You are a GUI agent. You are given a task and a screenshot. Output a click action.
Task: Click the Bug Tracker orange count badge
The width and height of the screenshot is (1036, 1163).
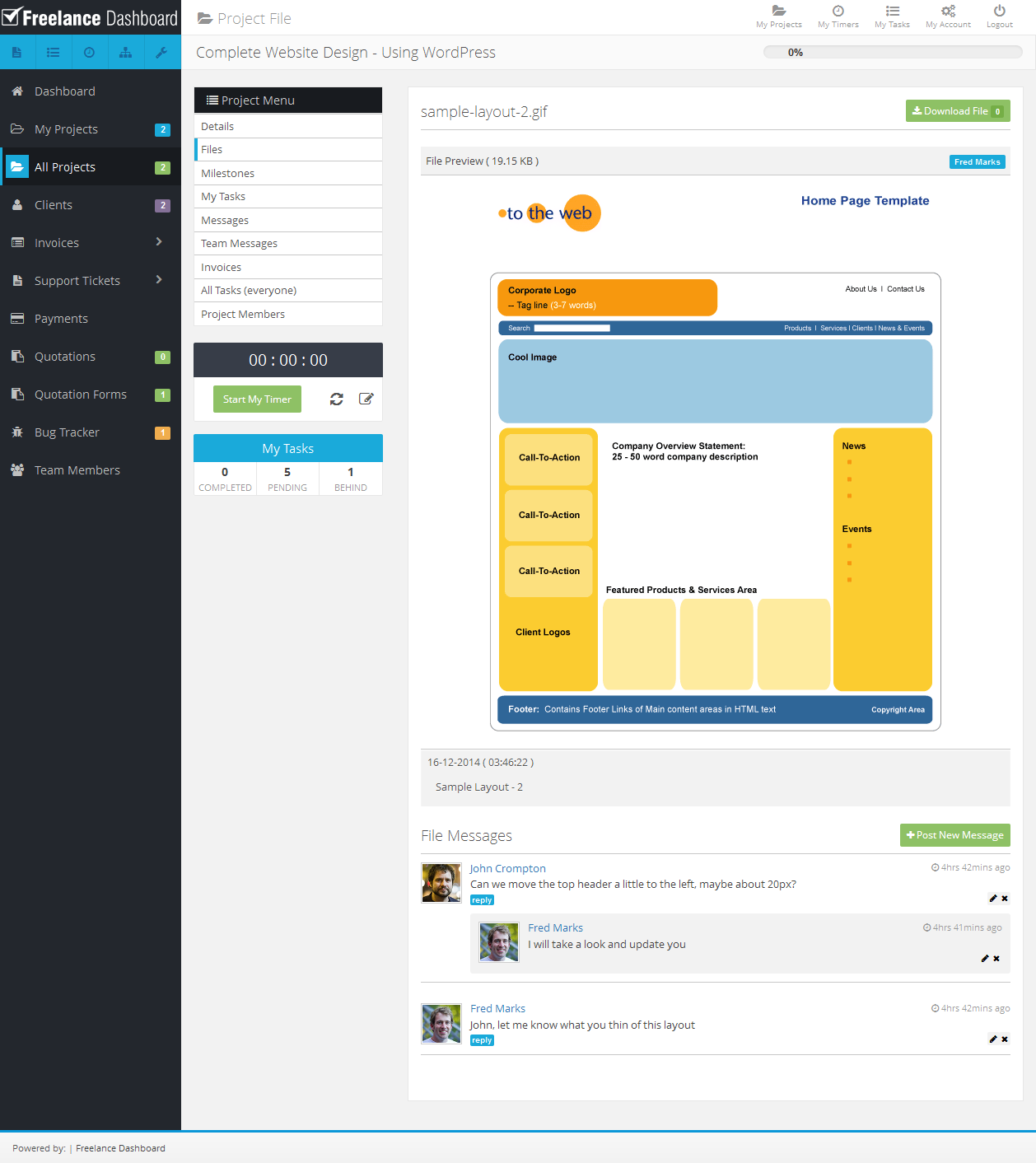point(163,432)
